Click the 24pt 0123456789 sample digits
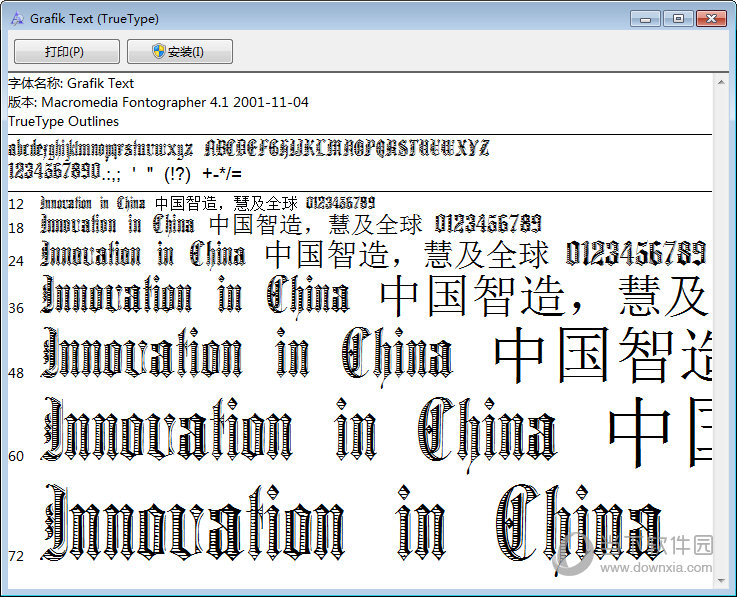The image size is (737, 597). [636, 253]
